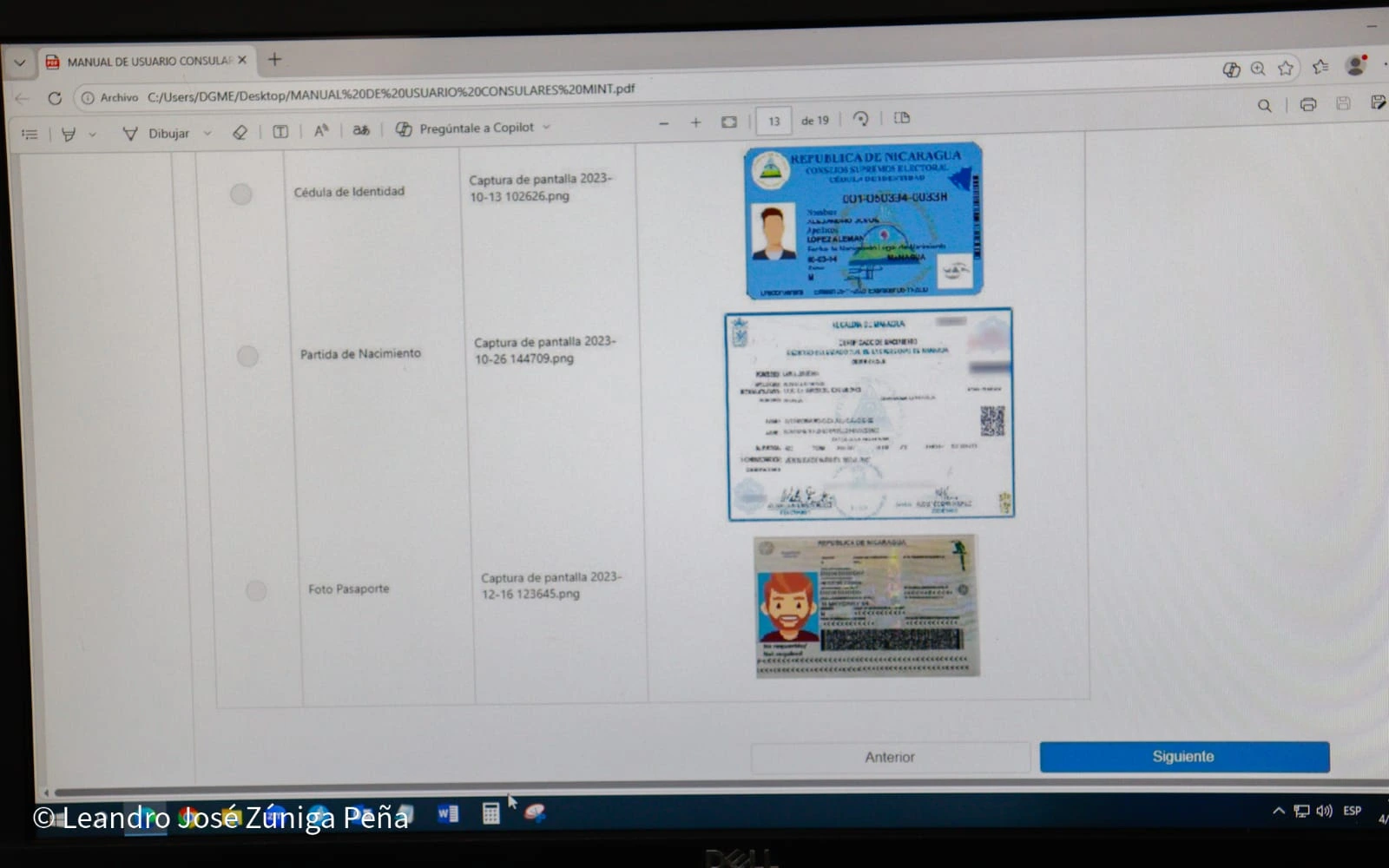
Task: Click the Fit to page icon
Action: click(x=729, y=122)
